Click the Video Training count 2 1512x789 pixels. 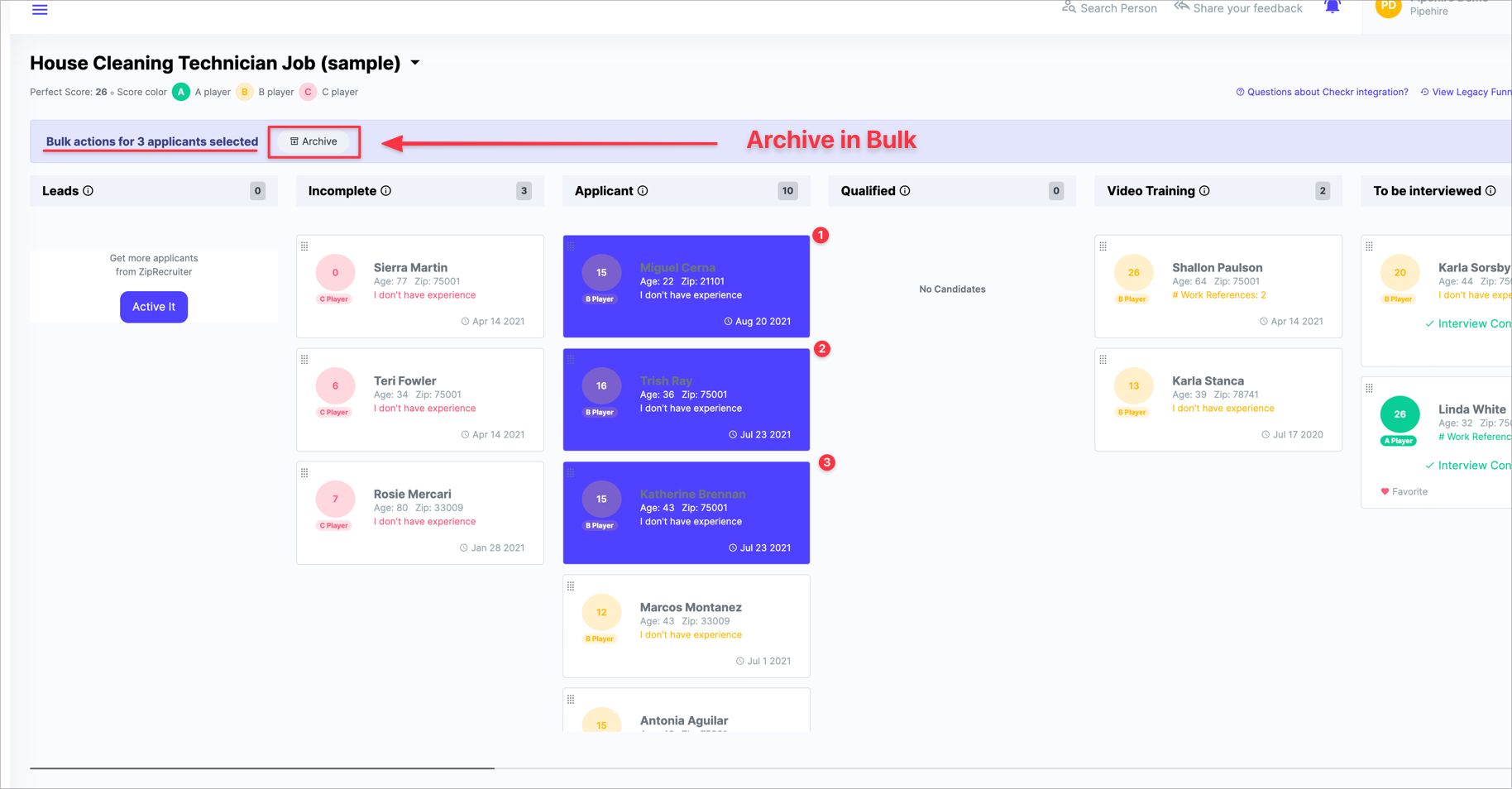coord(1323,191)
